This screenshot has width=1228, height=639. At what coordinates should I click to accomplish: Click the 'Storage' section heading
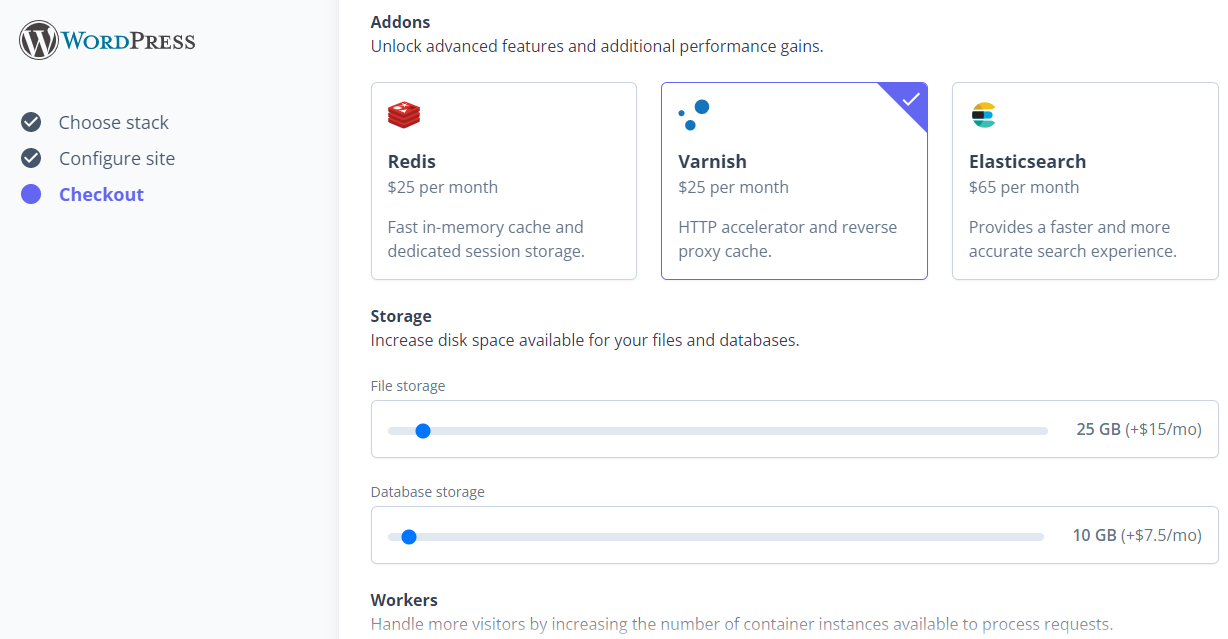click(401, 316)
